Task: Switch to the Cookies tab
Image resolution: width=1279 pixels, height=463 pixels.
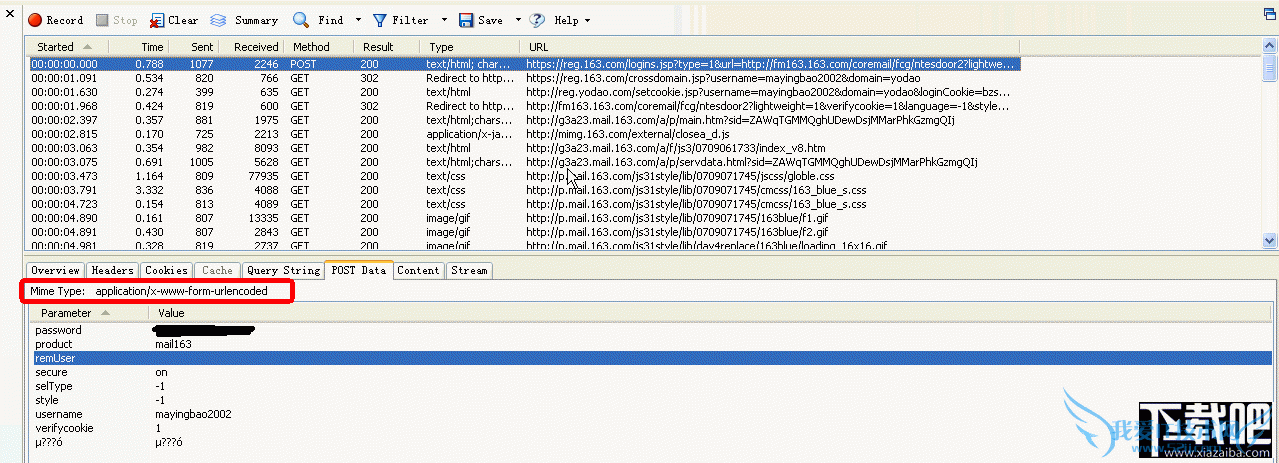Action: point(166,270)
